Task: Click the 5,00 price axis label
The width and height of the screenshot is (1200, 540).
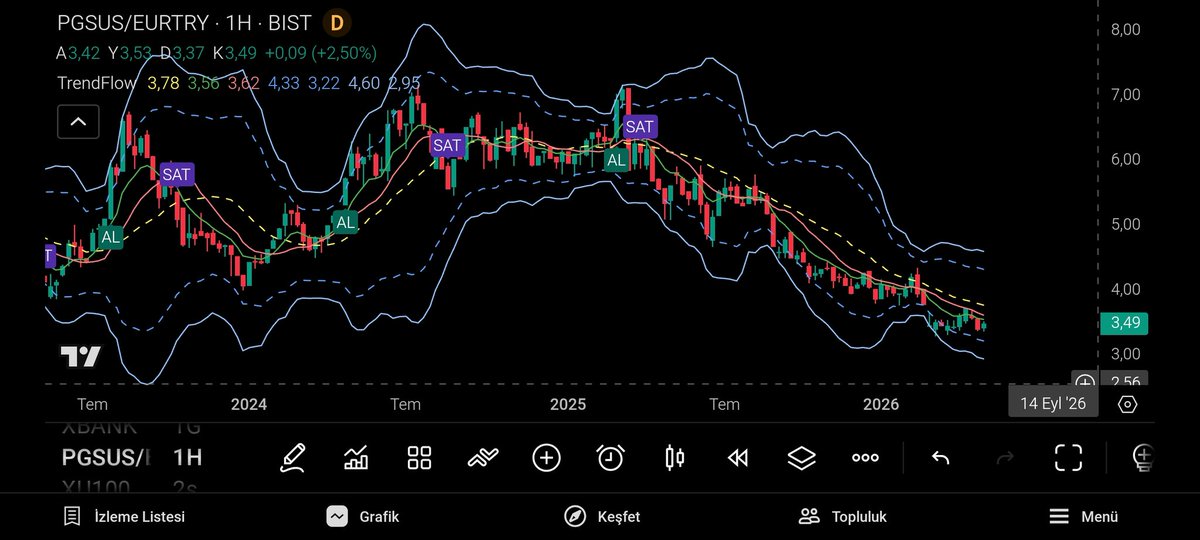Action: 1125,224
